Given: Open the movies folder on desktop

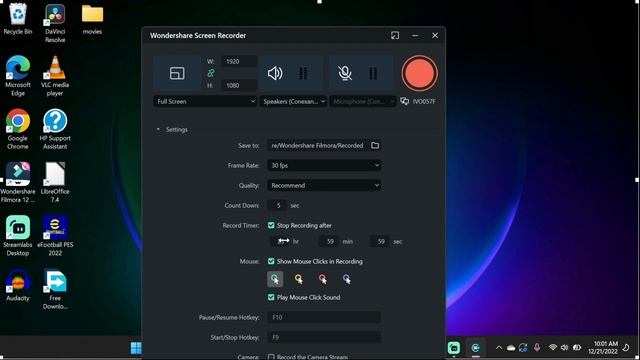Looking at the screenshot, I should [92, 19].
